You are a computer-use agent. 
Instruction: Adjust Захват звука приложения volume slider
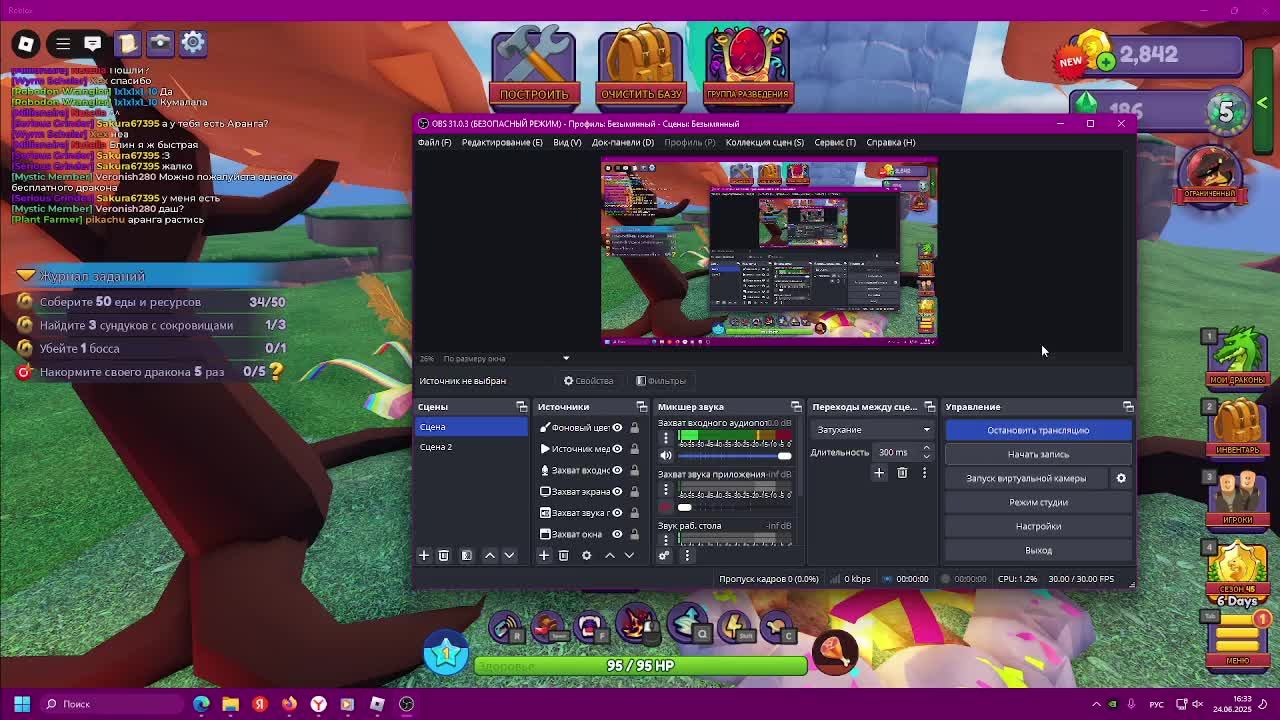click(x=735, y=507)
